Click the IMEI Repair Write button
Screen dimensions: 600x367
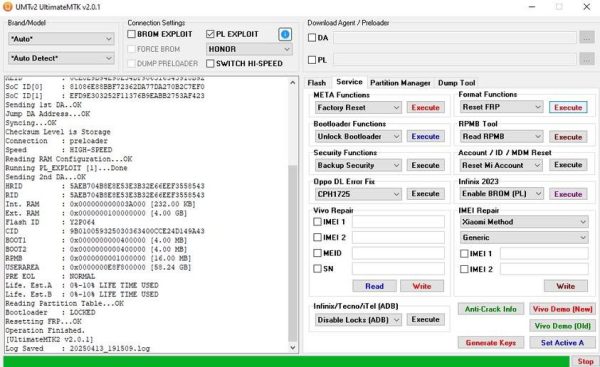coord(566,286)
